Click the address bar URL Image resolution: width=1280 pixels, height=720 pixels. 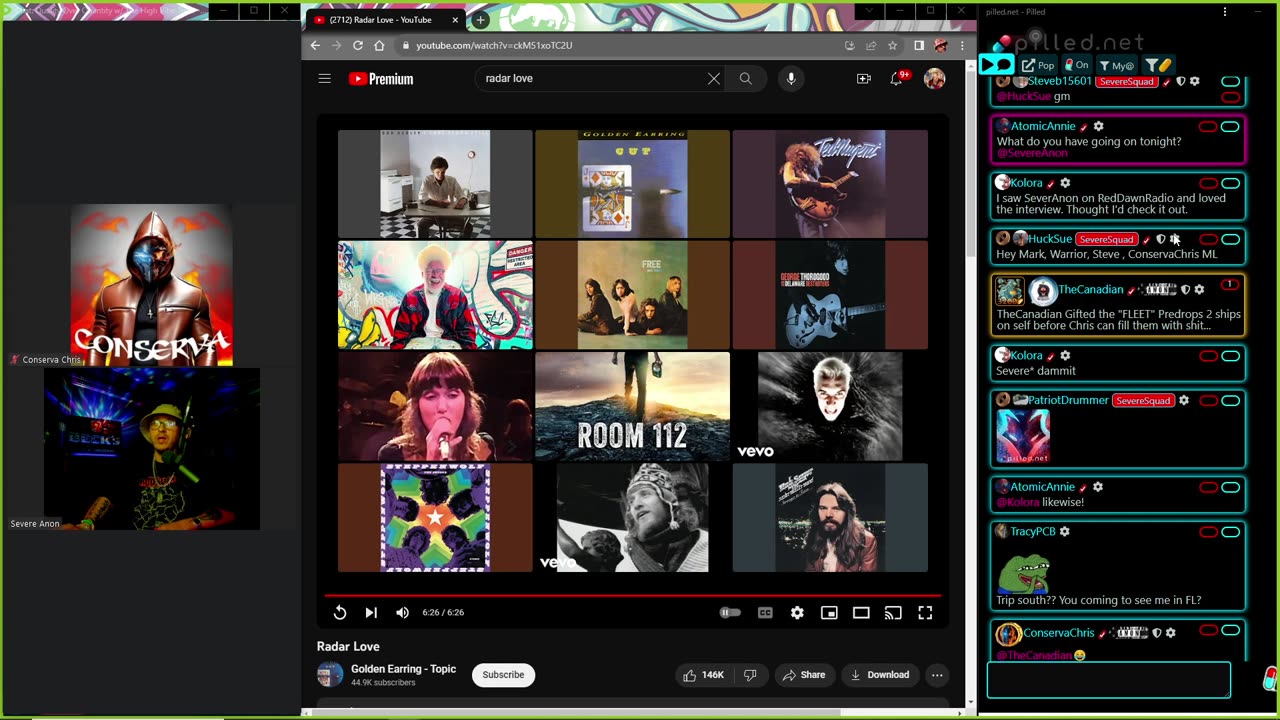pyautogui.click(x=494, y=45)
